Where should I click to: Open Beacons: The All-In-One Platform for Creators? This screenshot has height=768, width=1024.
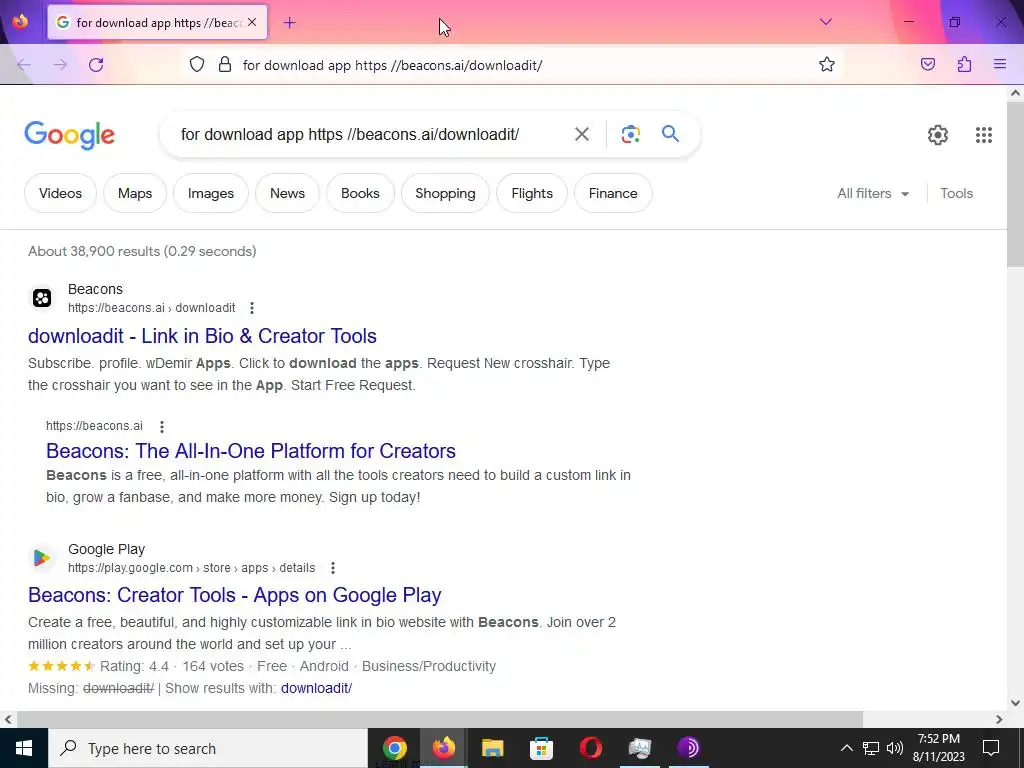(x=251, y=451)
